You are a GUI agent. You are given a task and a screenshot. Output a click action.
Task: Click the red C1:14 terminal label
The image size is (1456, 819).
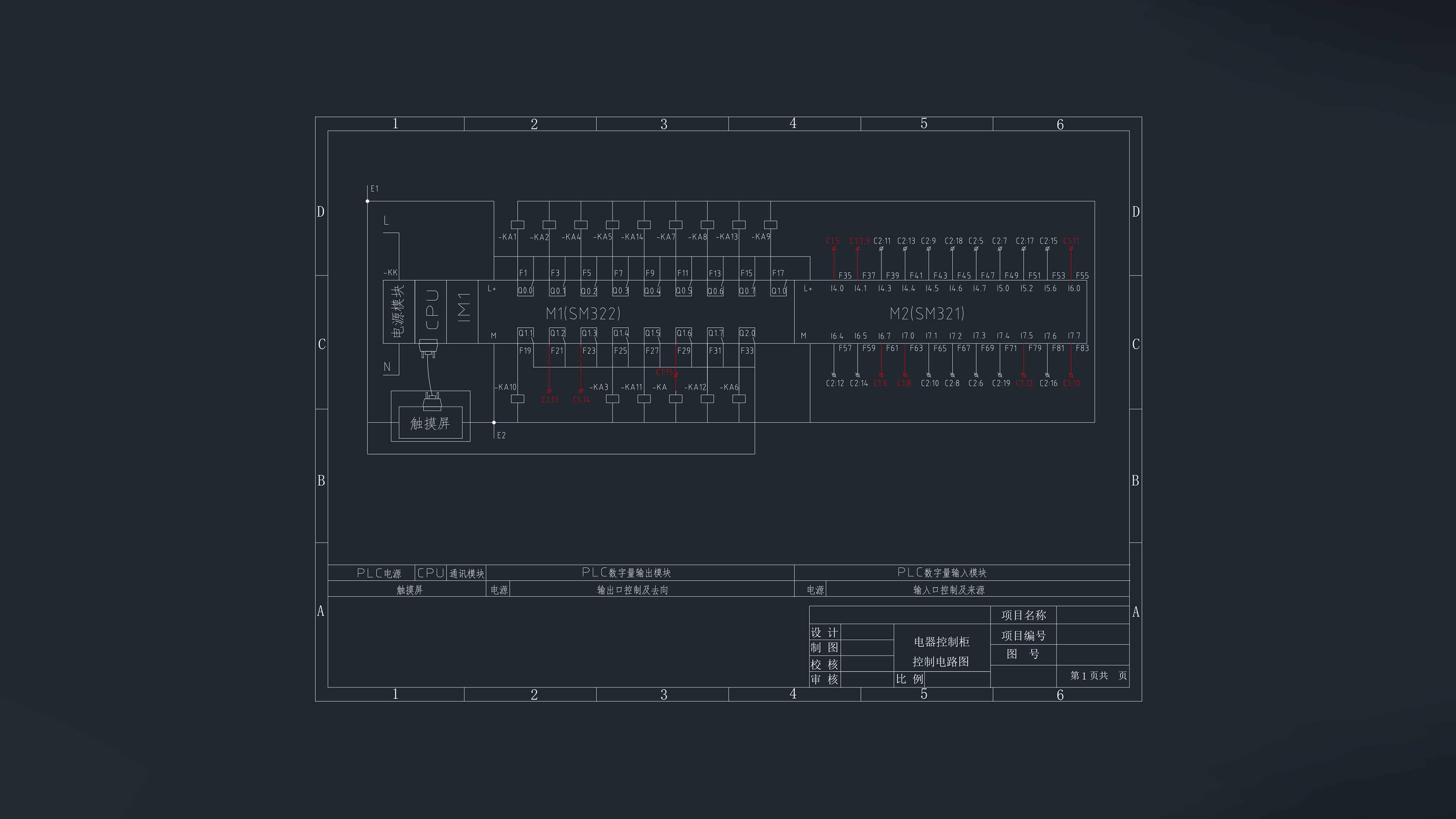click(x=581, y=400)
